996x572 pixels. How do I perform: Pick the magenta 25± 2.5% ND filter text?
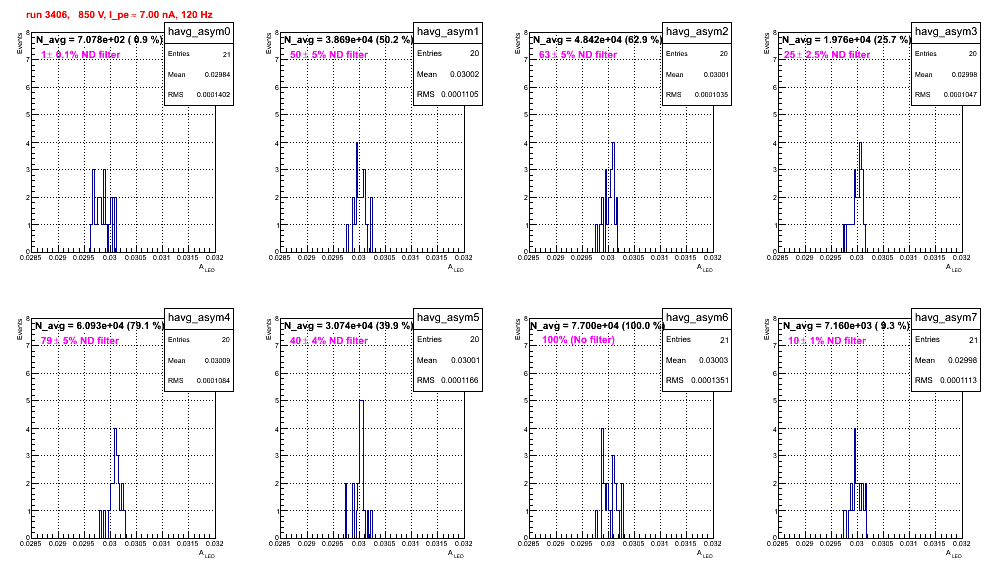tap(827, 55)
